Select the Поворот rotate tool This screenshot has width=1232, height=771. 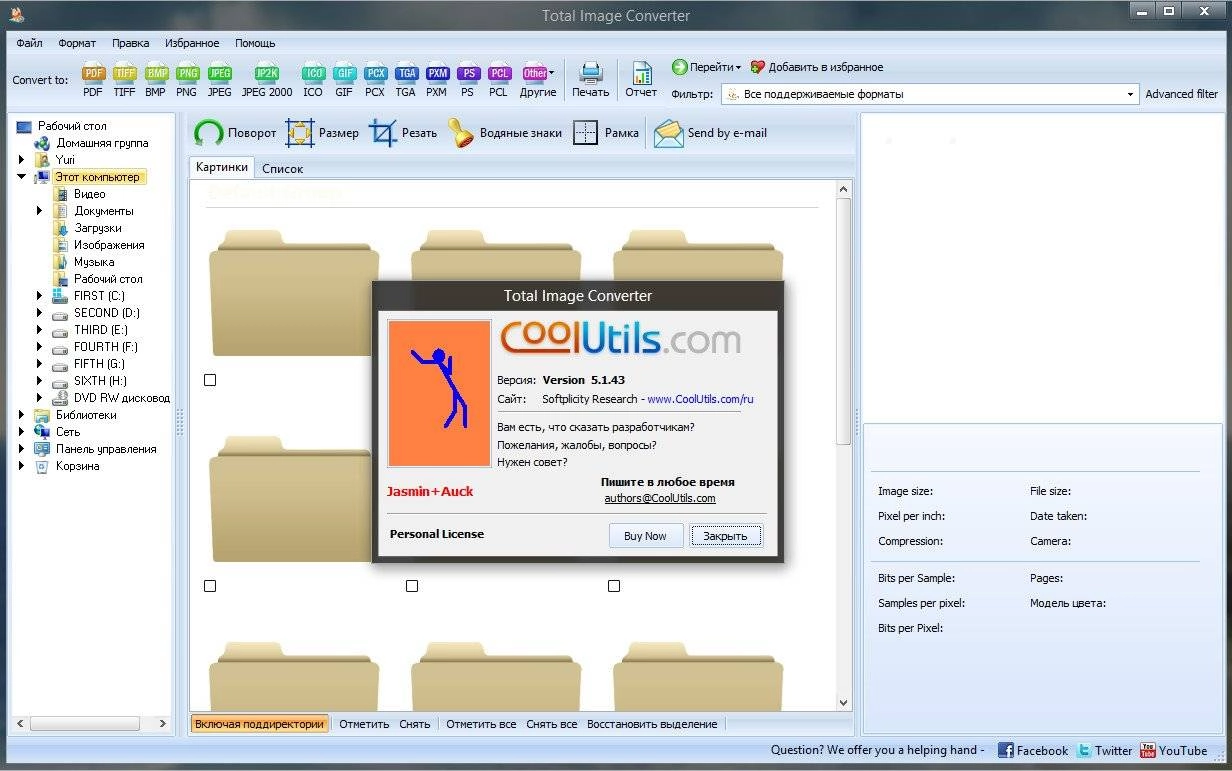[235, 133]
